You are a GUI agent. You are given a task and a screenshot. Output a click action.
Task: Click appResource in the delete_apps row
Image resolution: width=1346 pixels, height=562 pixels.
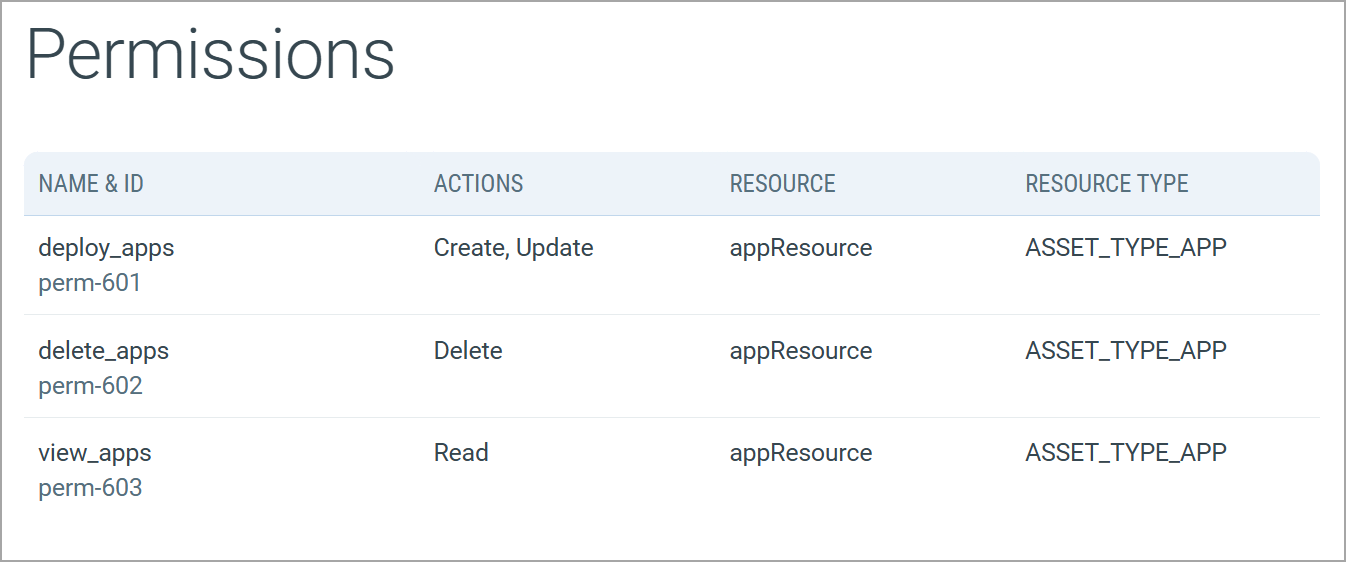[x=800, y=351]
